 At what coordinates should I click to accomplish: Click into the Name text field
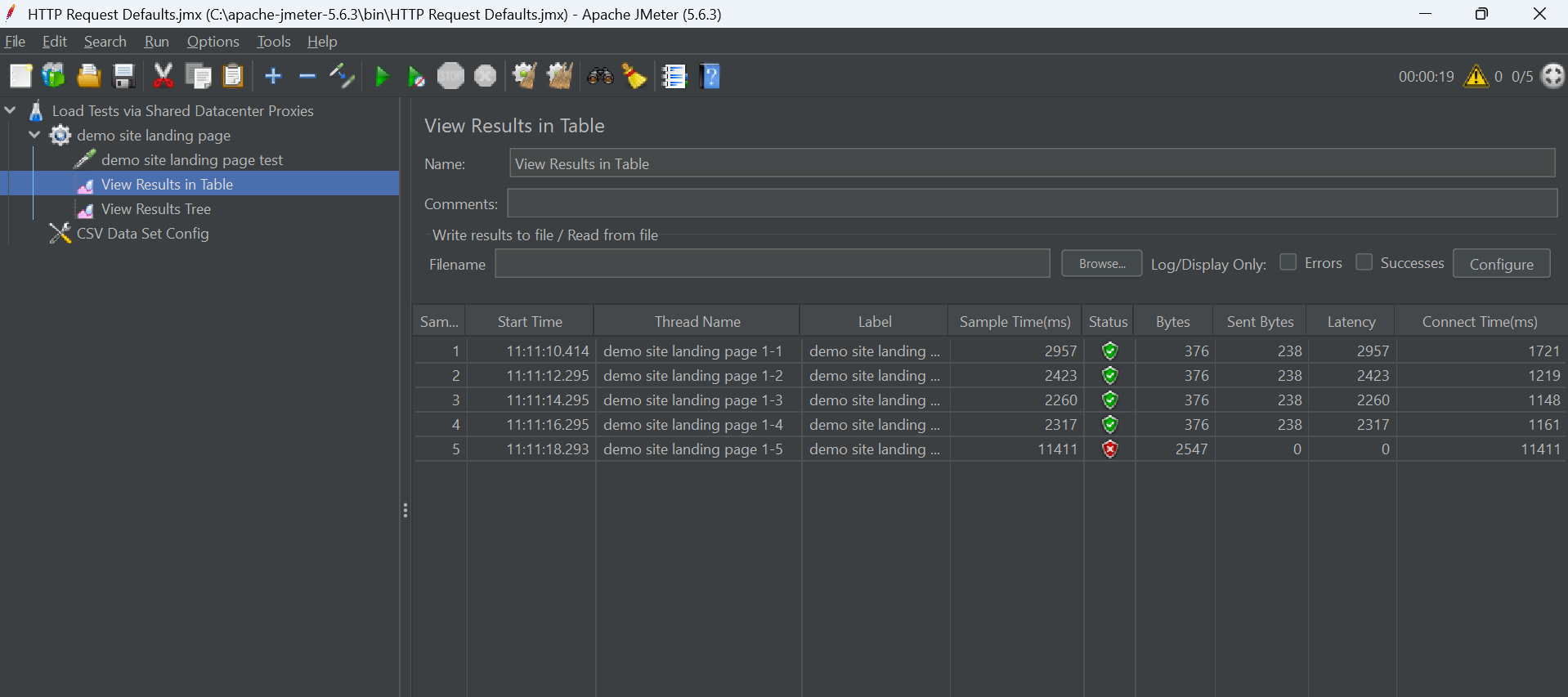coord(1032,163)
